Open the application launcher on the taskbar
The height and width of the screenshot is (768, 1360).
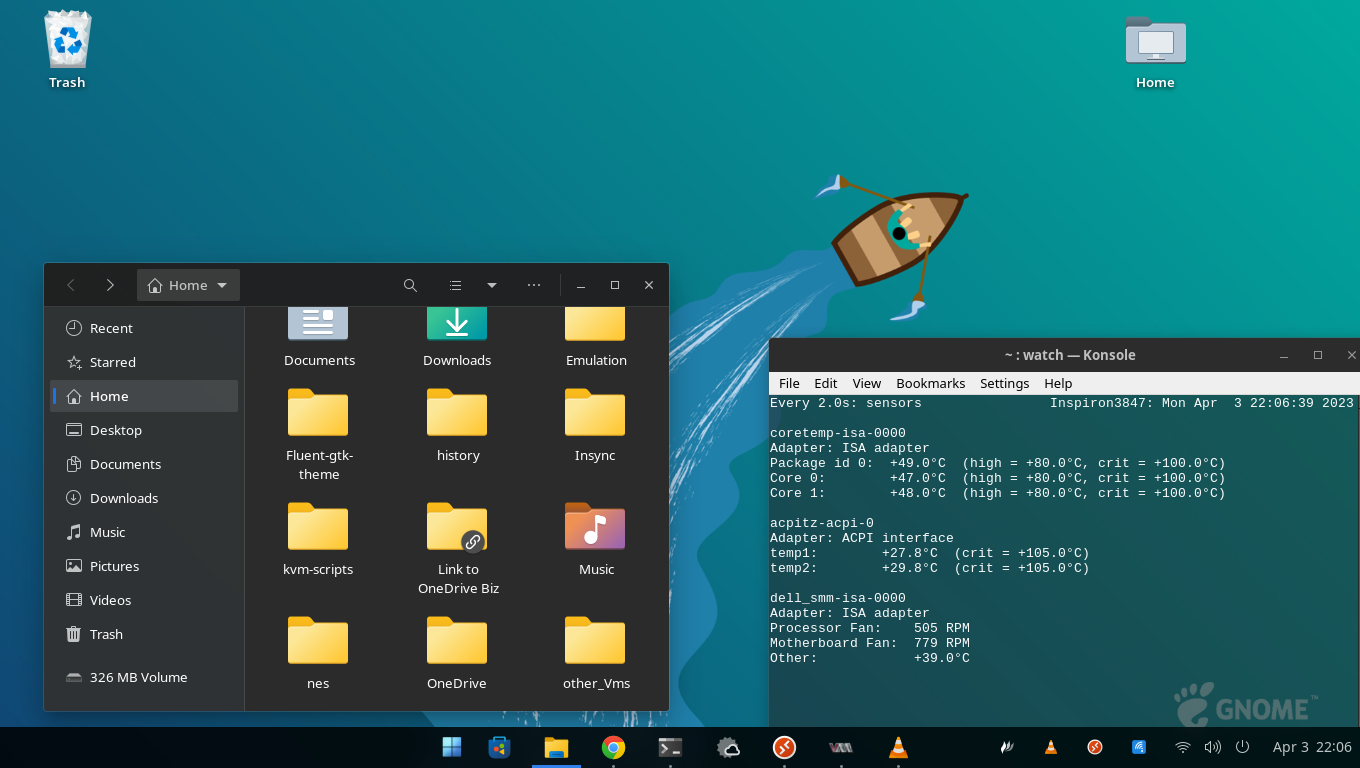pyautogui.click(x=451, y=747)
